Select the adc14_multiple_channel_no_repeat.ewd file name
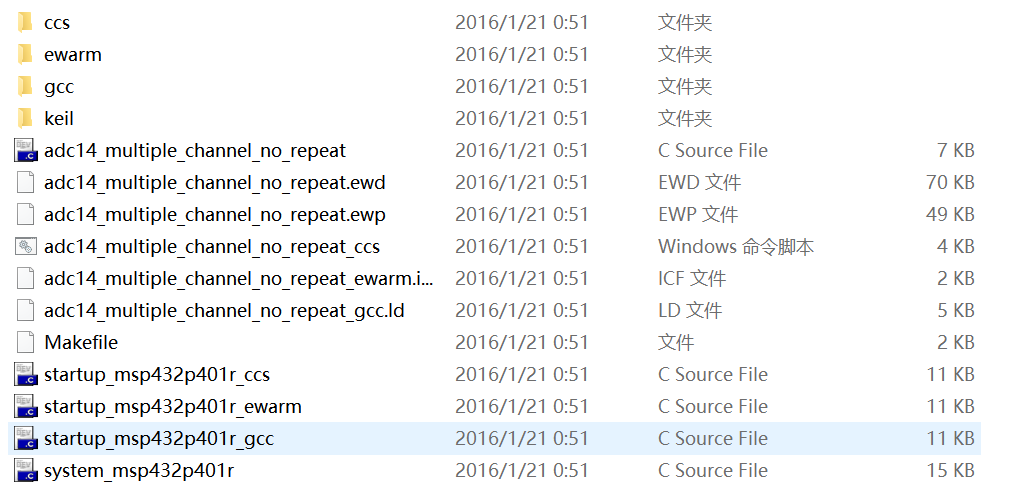Image resolution: width=1035 pixels, height=498 pixels. (x=214, y=182)
